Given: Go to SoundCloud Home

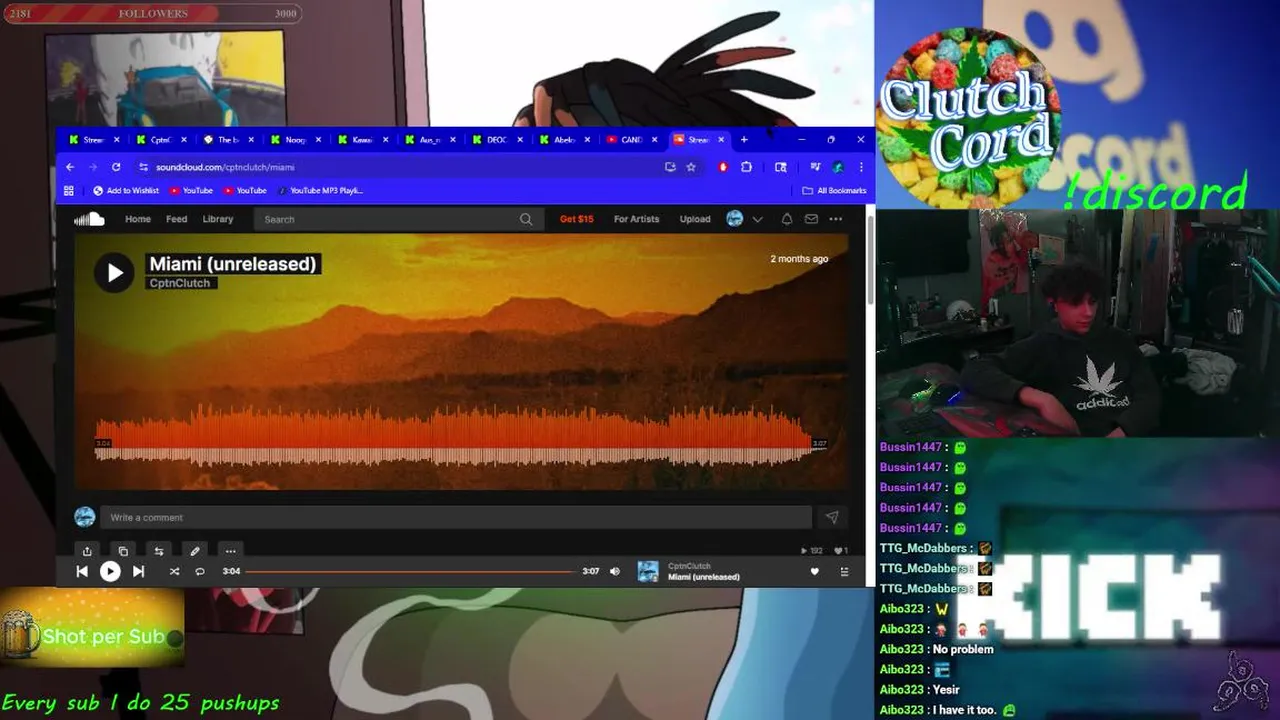Looking at the screenshot, I should tap(138, 219).
